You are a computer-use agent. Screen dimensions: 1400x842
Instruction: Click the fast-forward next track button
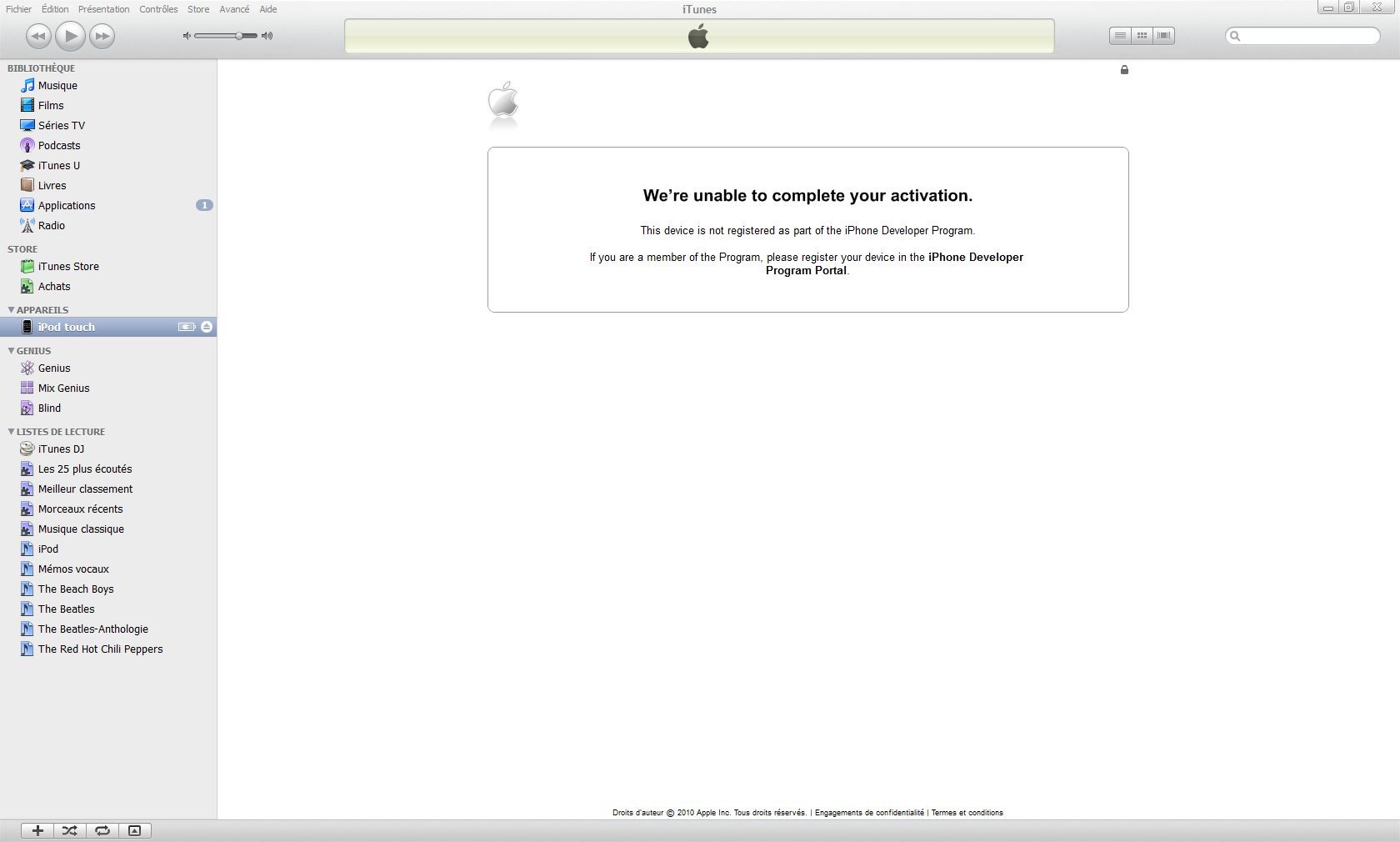pyautogui.click(x=102, y=36)
